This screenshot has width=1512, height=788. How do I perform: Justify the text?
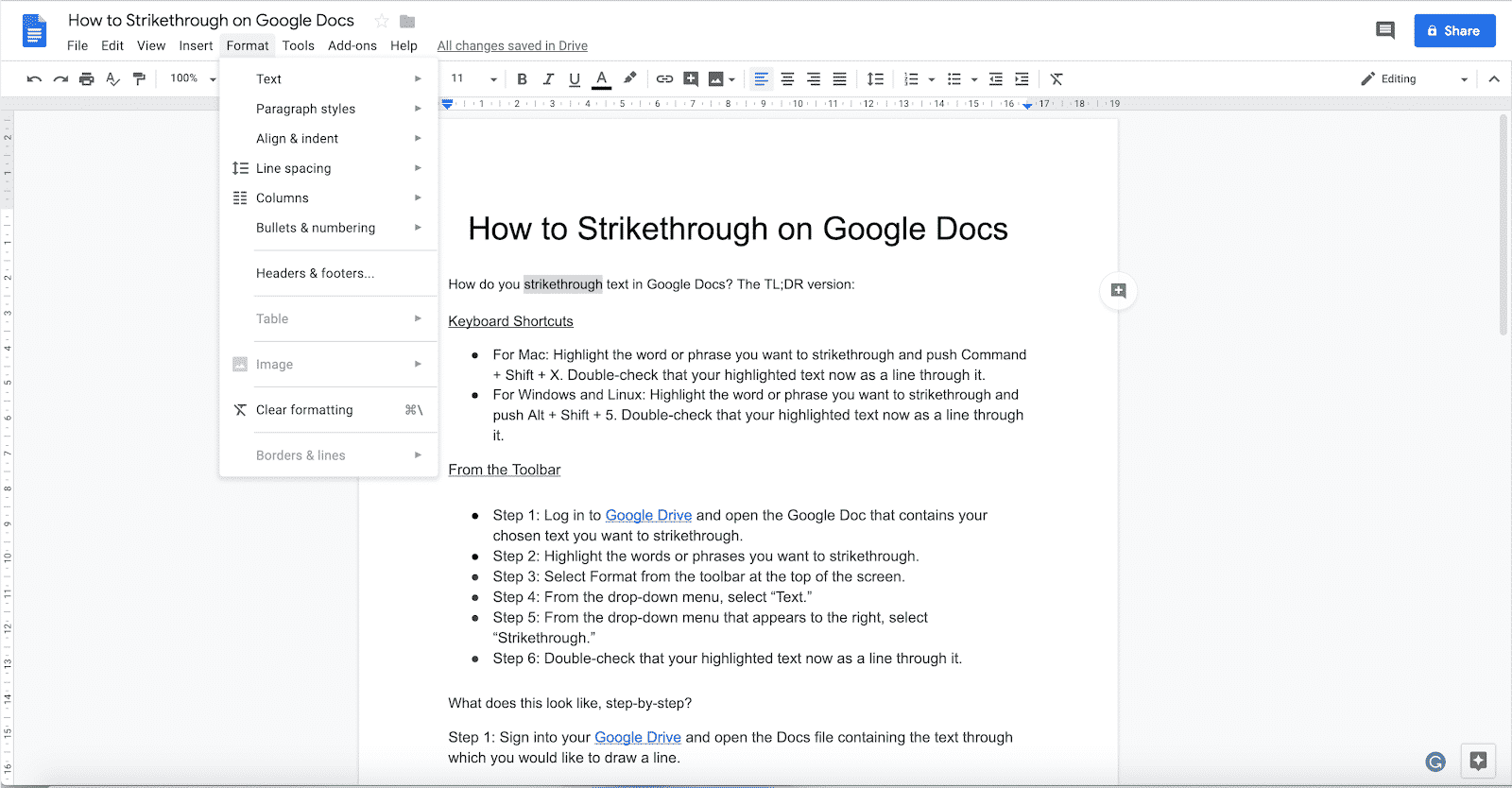pos(839,79)
